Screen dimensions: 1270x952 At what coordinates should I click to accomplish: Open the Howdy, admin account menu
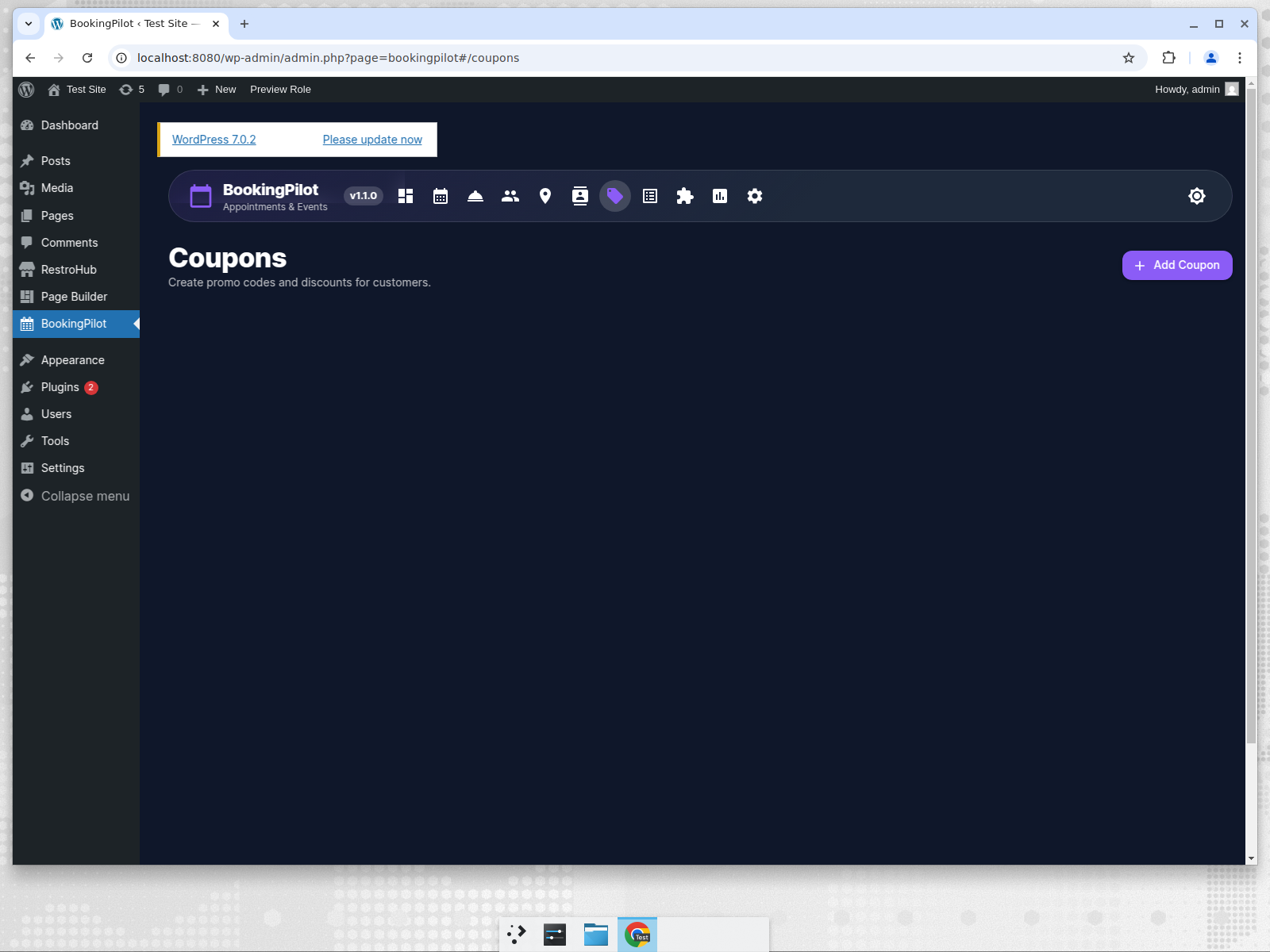pos(1196,90)
